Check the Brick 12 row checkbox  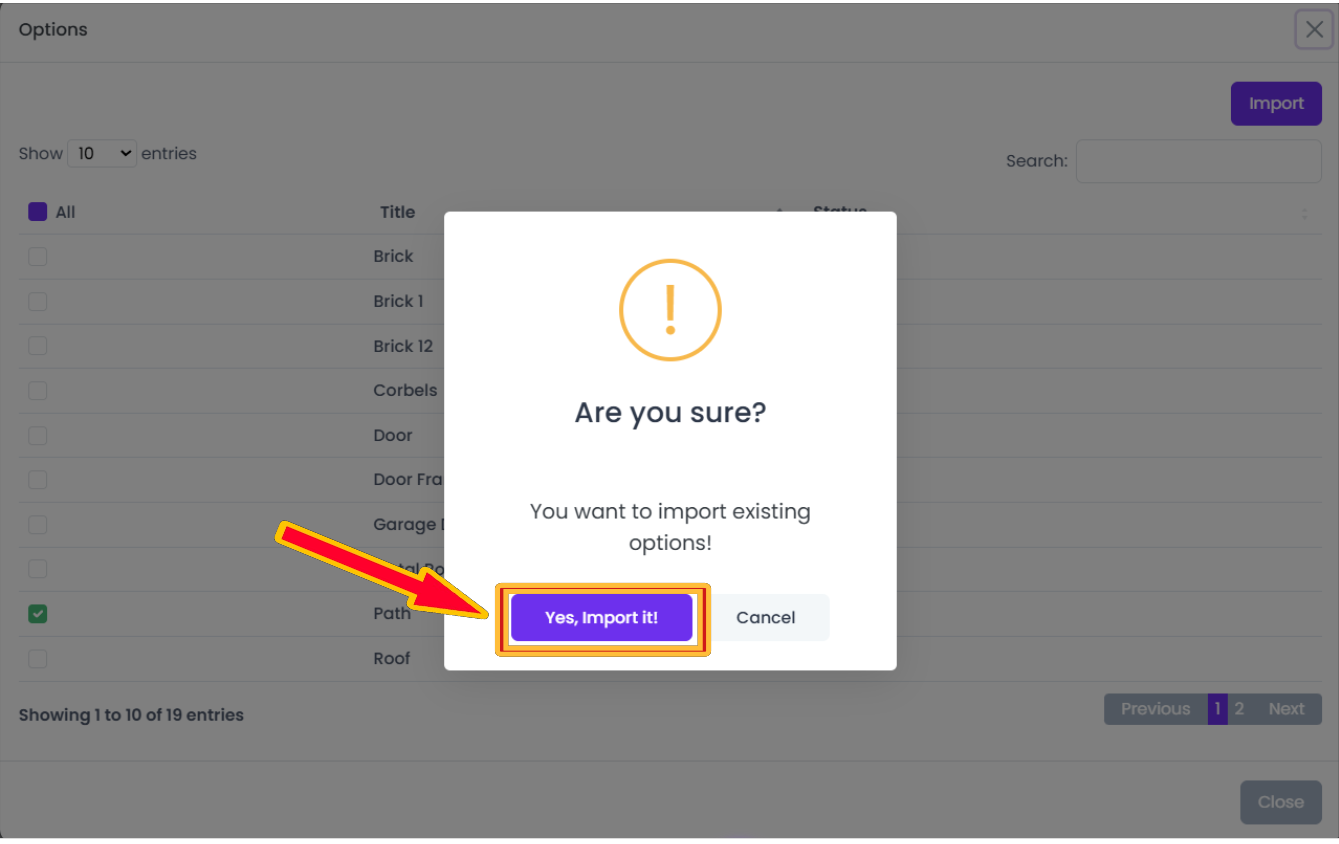point(38,346)
